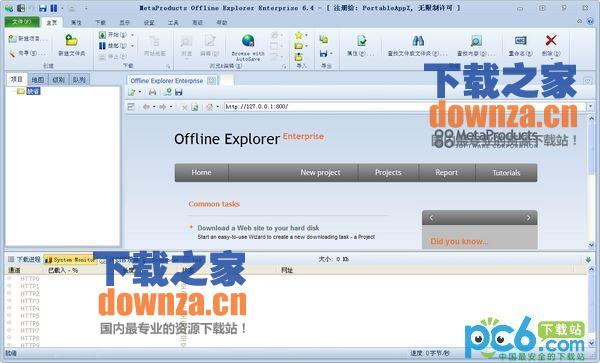The image size is (600, 363).
Task: Switch to the Map tab in left panel
Action: tap(38, 80)
